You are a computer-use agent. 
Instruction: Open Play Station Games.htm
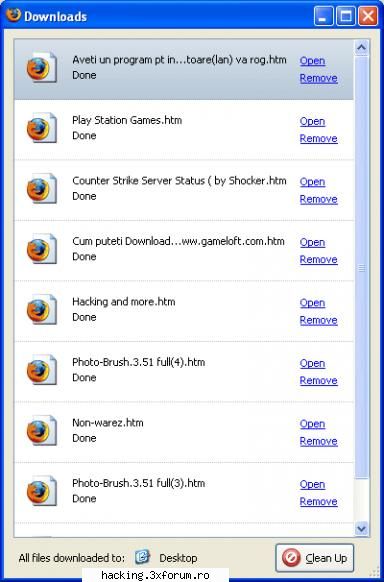(x=312, y=121)
